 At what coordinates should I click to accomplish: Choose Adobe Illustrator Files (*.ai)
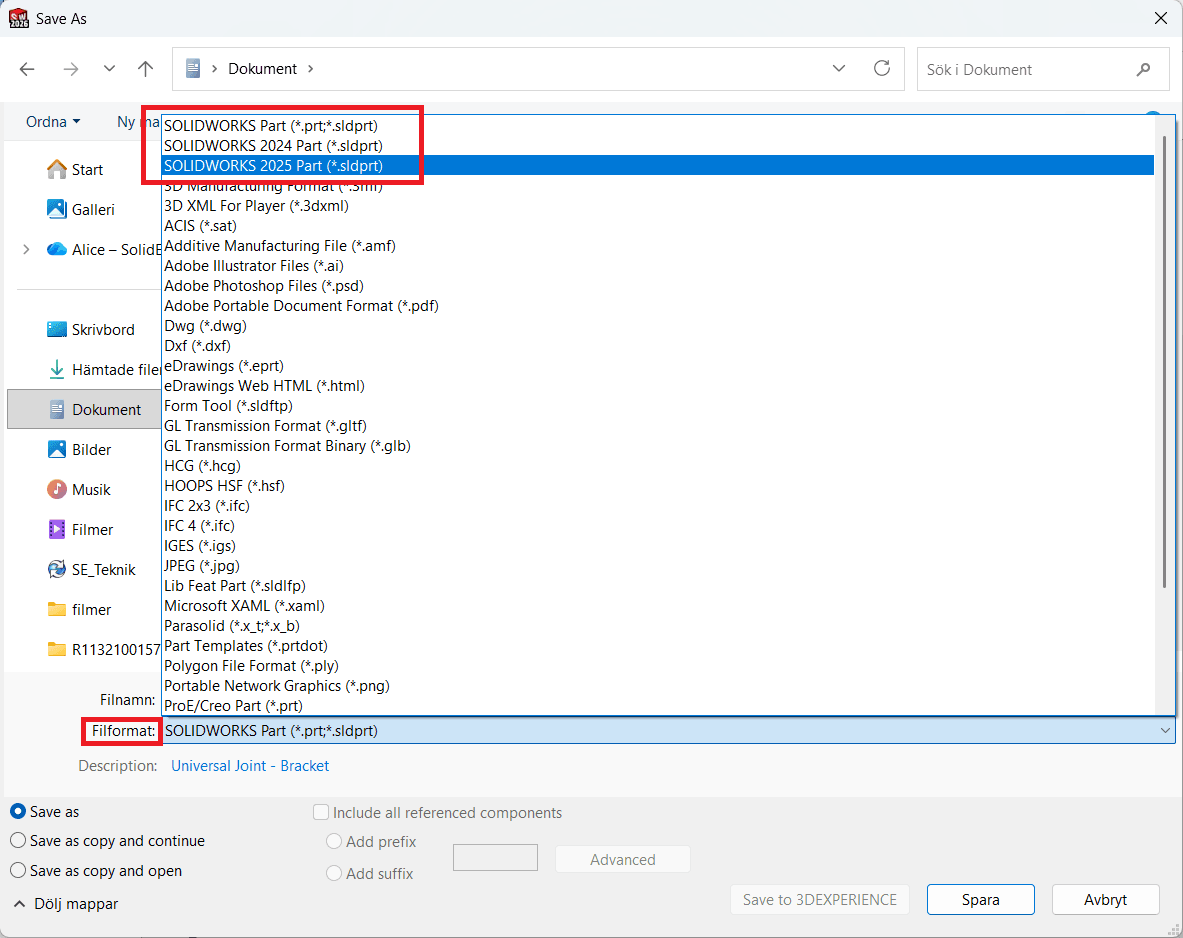coord(658,266)
